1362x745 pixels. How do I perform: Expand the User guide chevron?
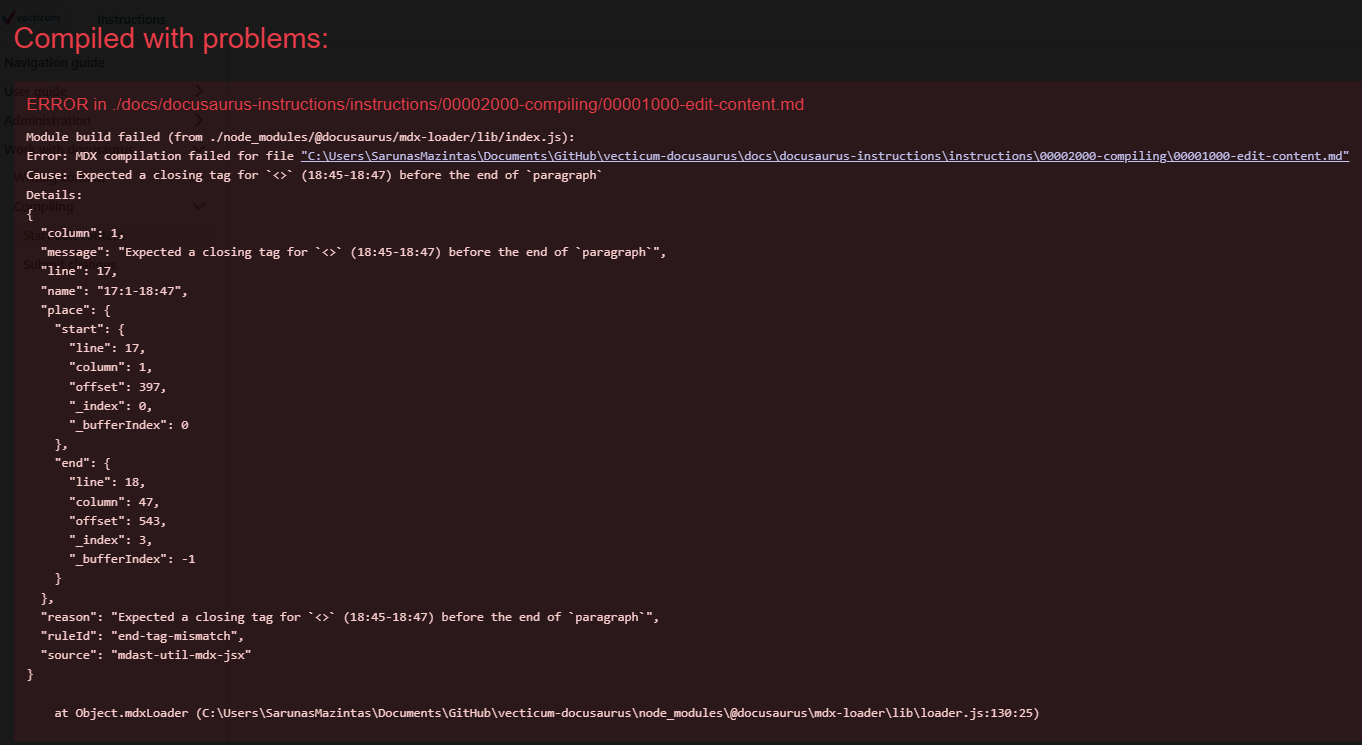pos(199,91)
